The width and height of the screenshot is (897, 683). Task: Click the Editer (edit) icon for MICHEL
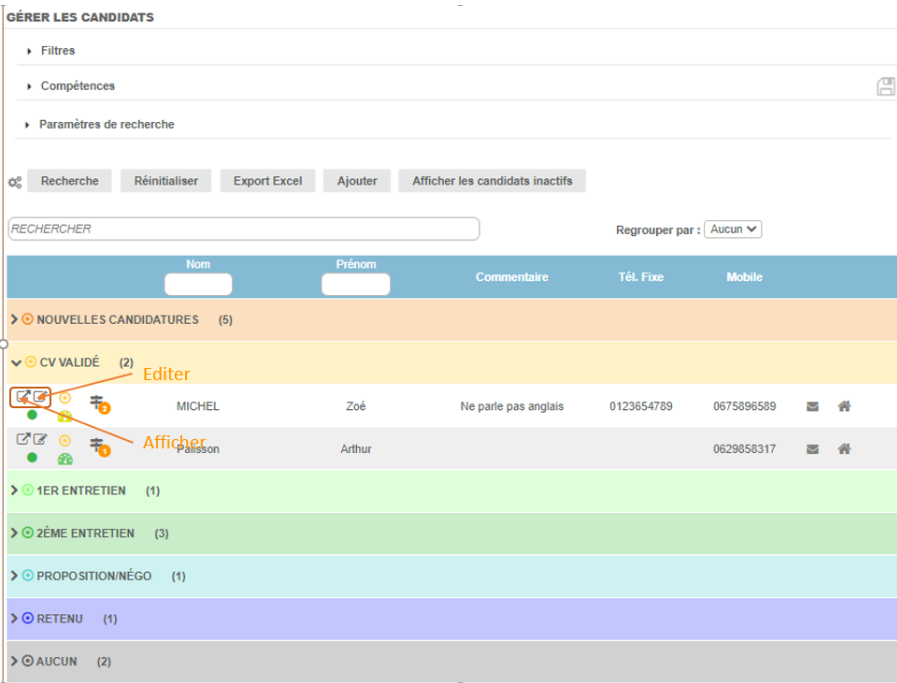point(41,397)
